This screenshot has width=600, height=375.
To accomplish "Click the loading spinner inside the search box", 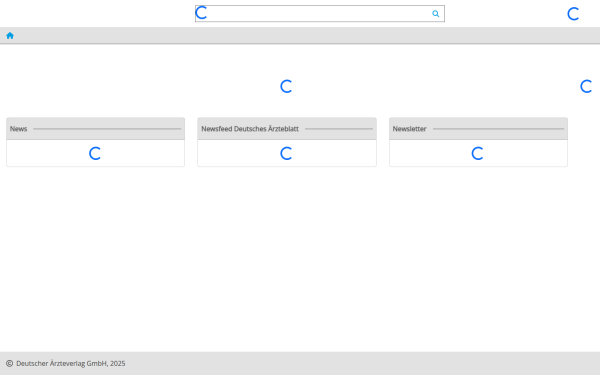I will tap(201, 13).
